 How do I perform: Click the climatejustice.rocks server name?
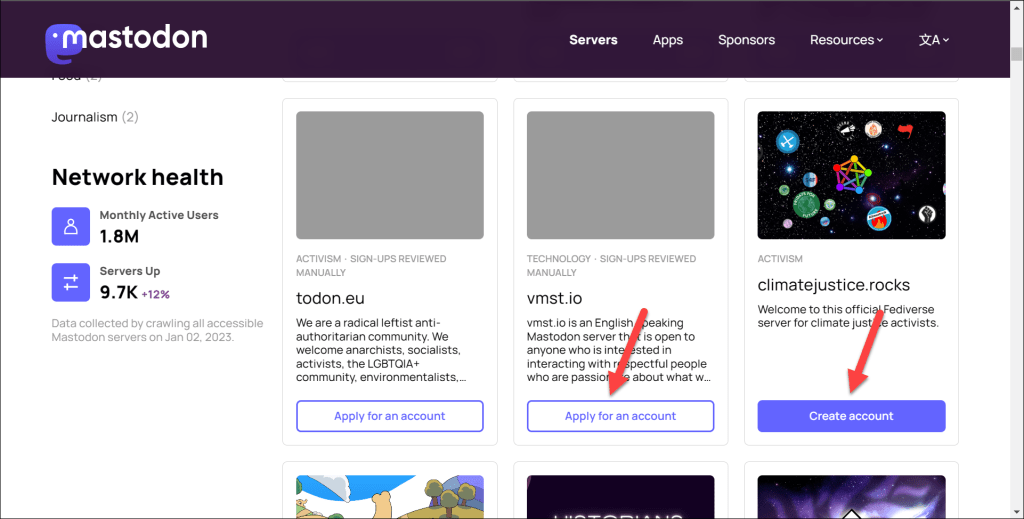click(833, 285)
